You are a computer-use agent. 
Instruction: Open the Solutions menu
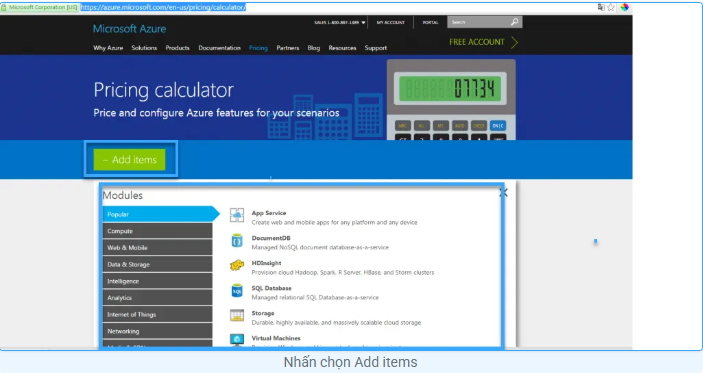tap(144, 48)
